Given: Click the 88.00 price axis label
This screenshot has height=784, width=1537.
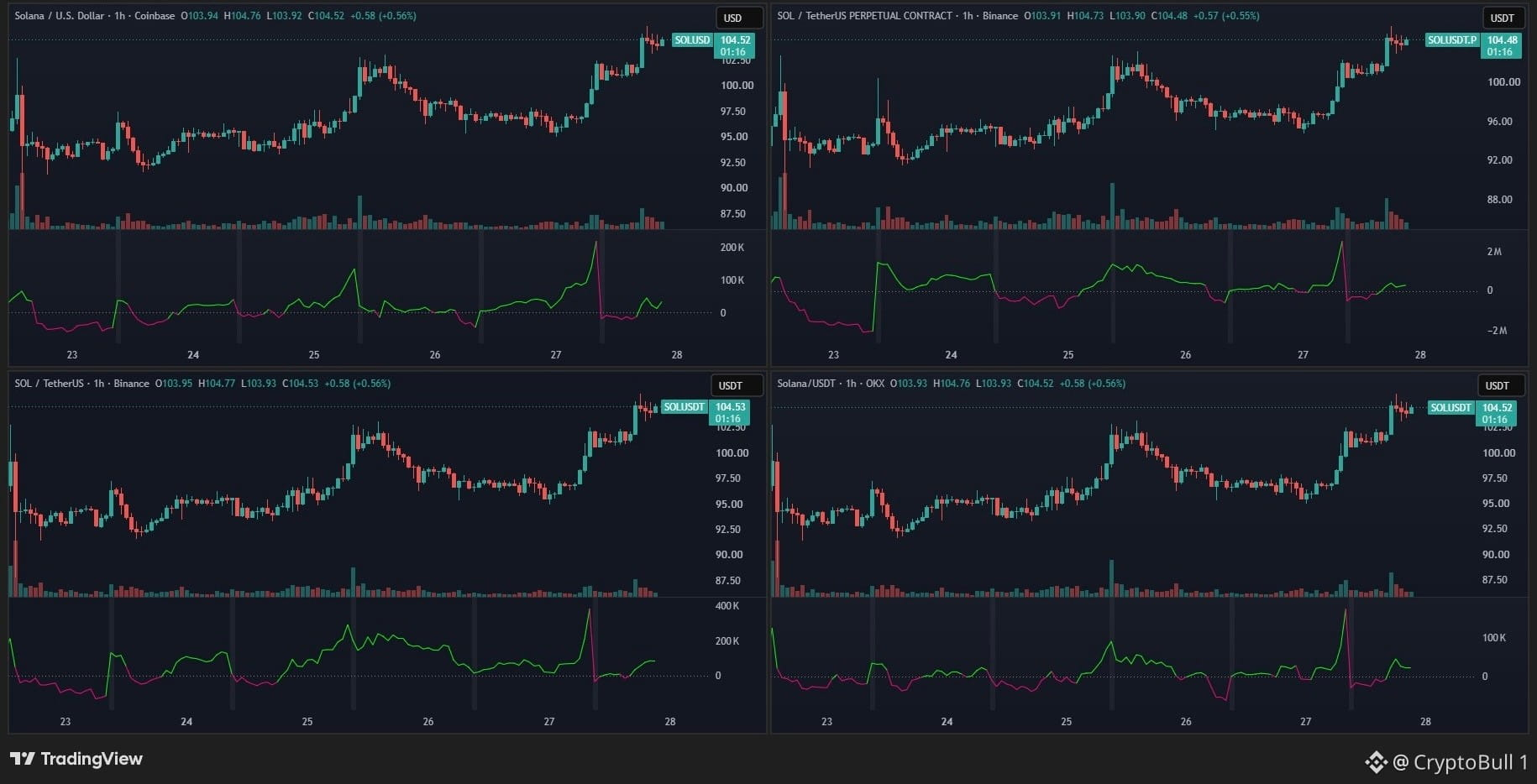Looking at the screenshot, I should coord(1499,200).
